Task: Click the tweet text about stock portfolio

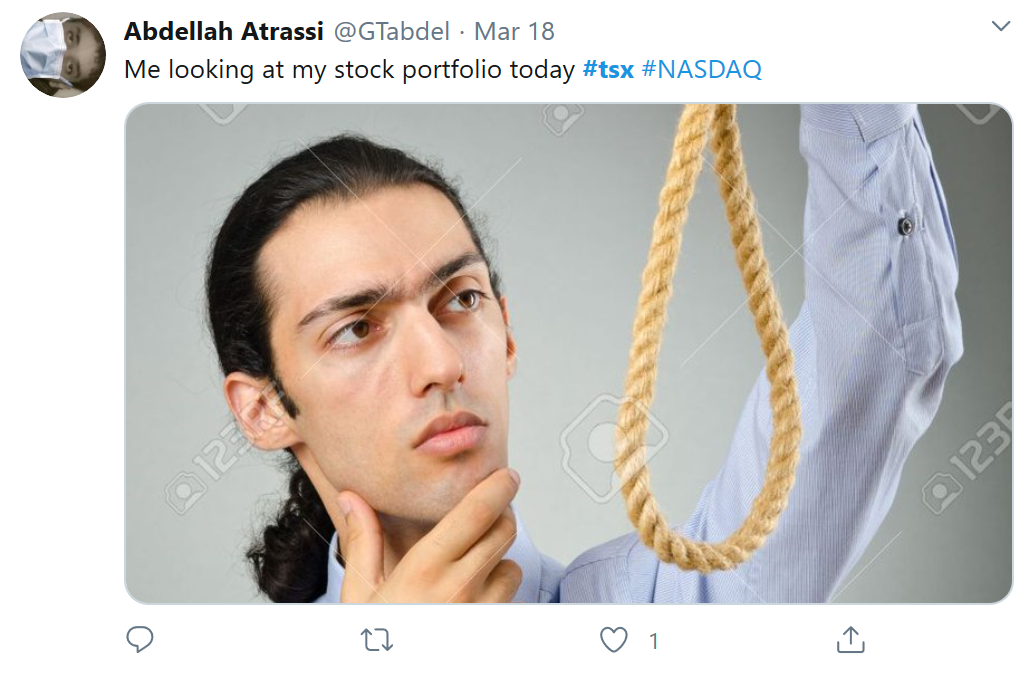Action: click(349, 69)
